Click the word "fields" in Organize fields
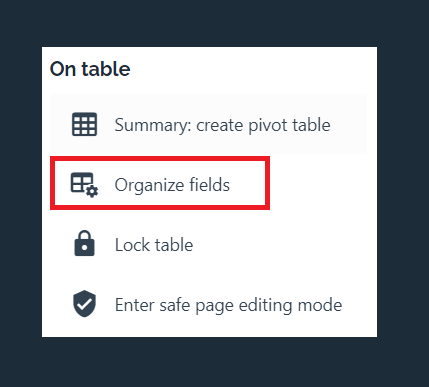This screenshot has height=387, width=429. tap(209, 184)
